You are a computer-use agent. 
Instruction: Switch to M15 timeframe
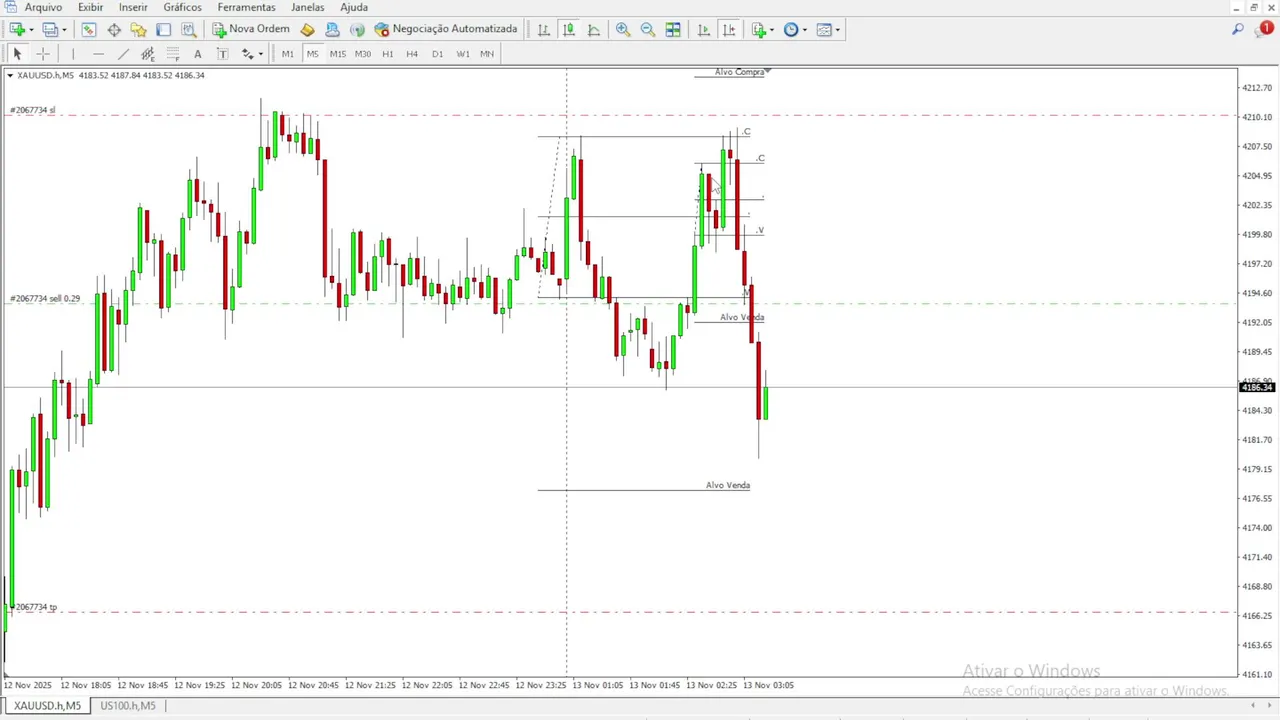338,54
